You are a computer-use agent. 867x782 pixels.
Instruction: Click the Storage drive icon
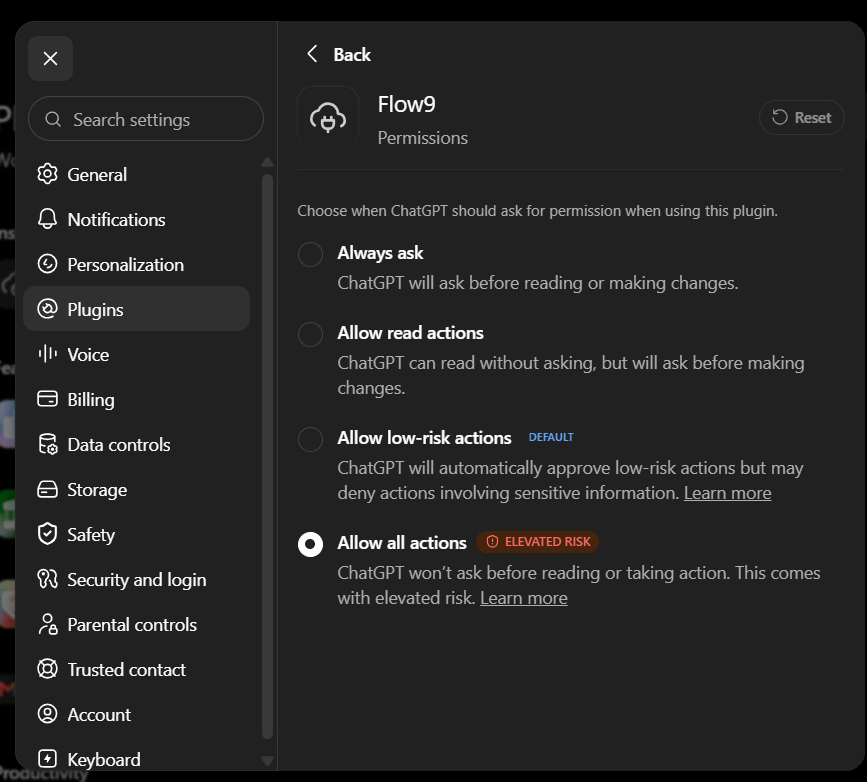[48, 489]
